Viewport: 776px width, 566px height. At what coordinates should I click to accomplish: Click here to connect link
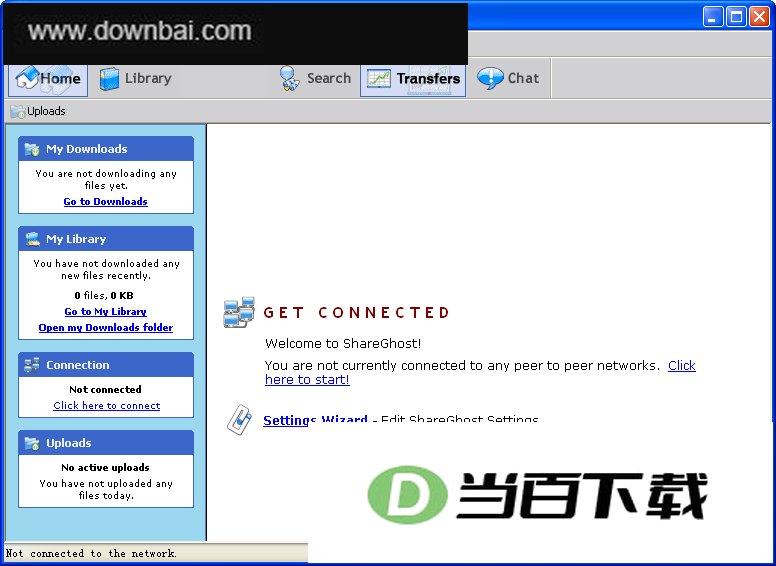tap(107, 406)
